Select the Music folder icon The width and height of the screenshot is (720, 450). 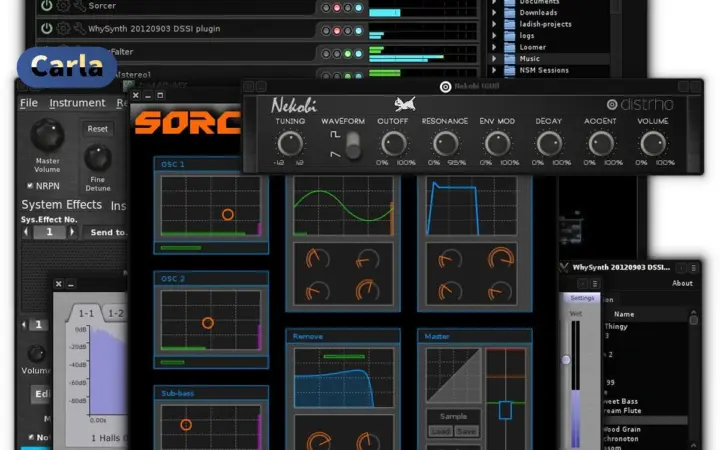pyautogui.click(x=509, y=58)
